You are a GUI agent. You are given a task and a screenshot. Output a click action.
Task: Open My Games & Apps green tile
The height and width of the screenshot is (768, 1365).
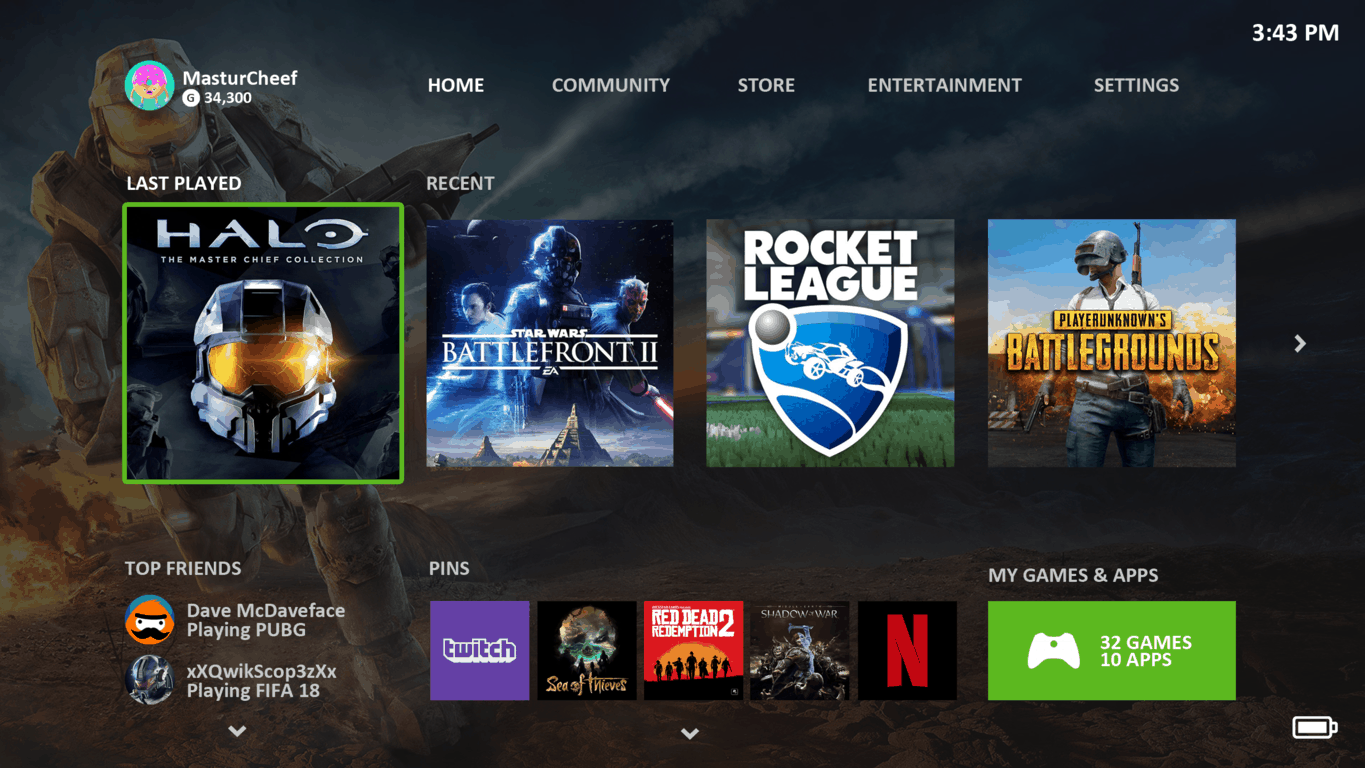pos(1112,651)
